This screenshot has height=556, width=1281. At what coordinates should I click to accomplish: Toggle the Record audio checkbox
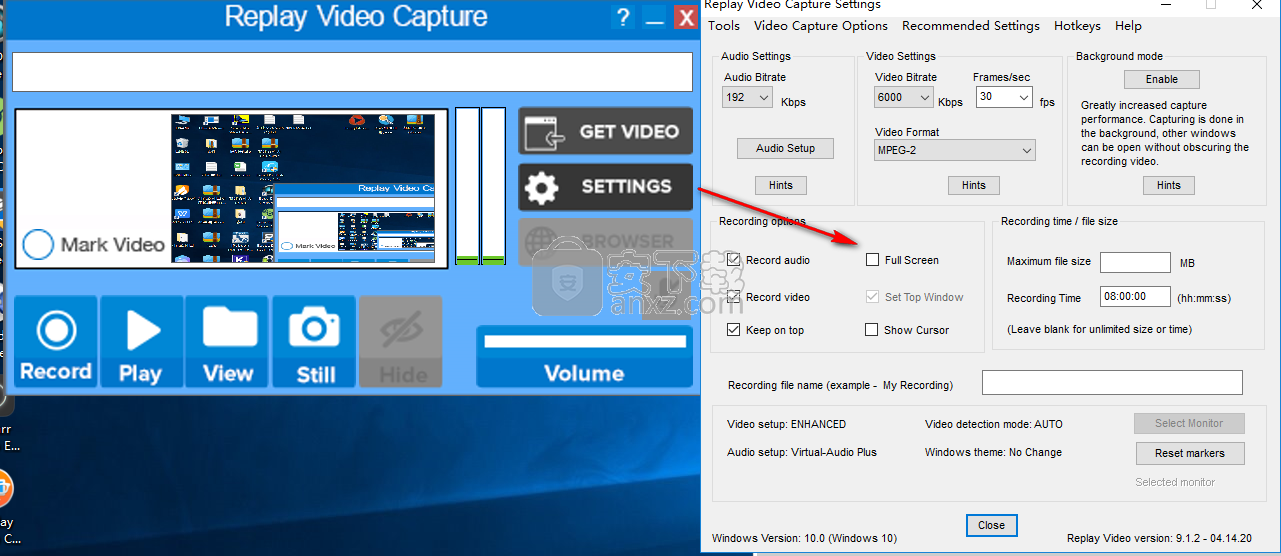[x=735, y=260]
